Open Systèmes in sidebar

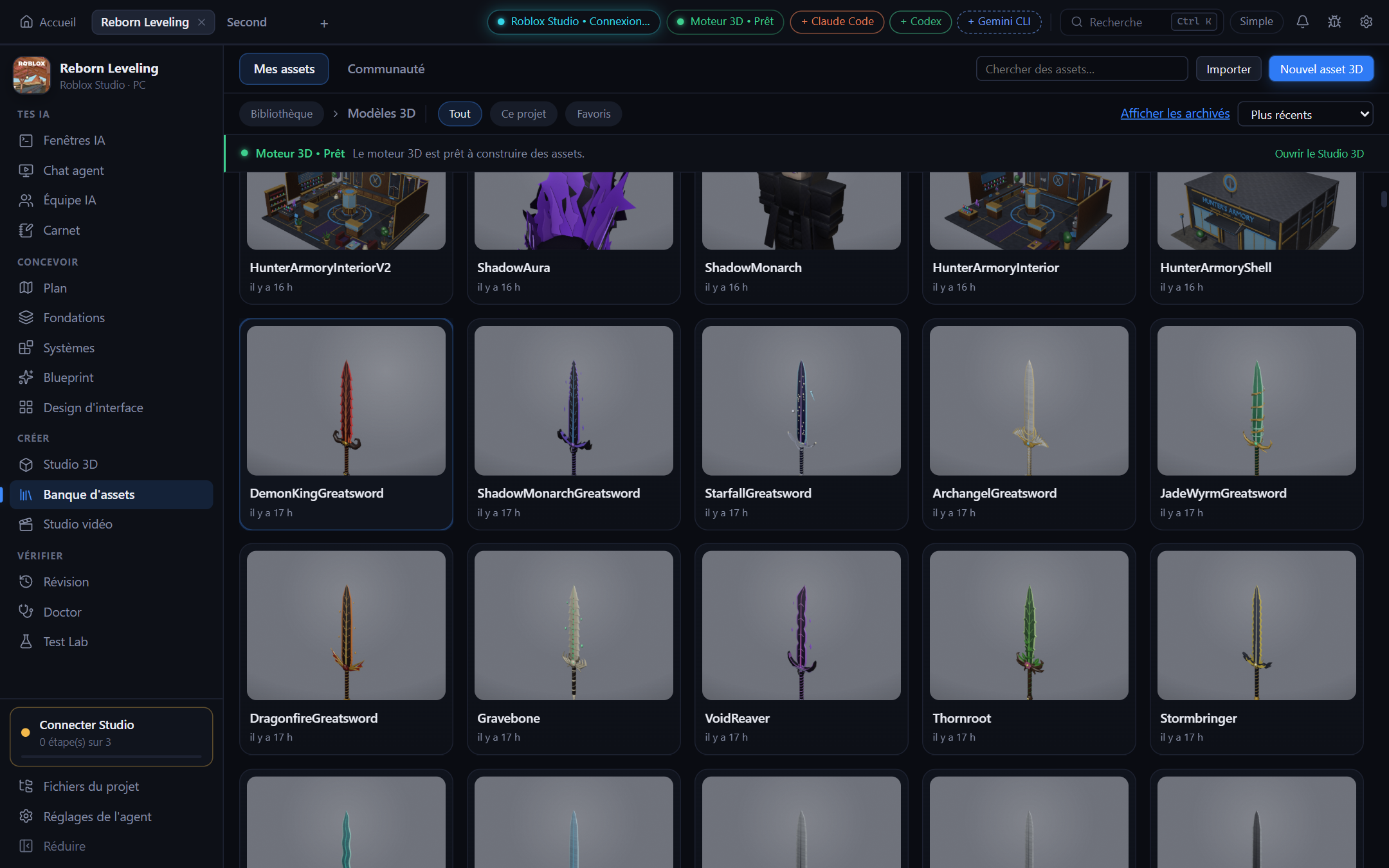(x=111, y=348)
